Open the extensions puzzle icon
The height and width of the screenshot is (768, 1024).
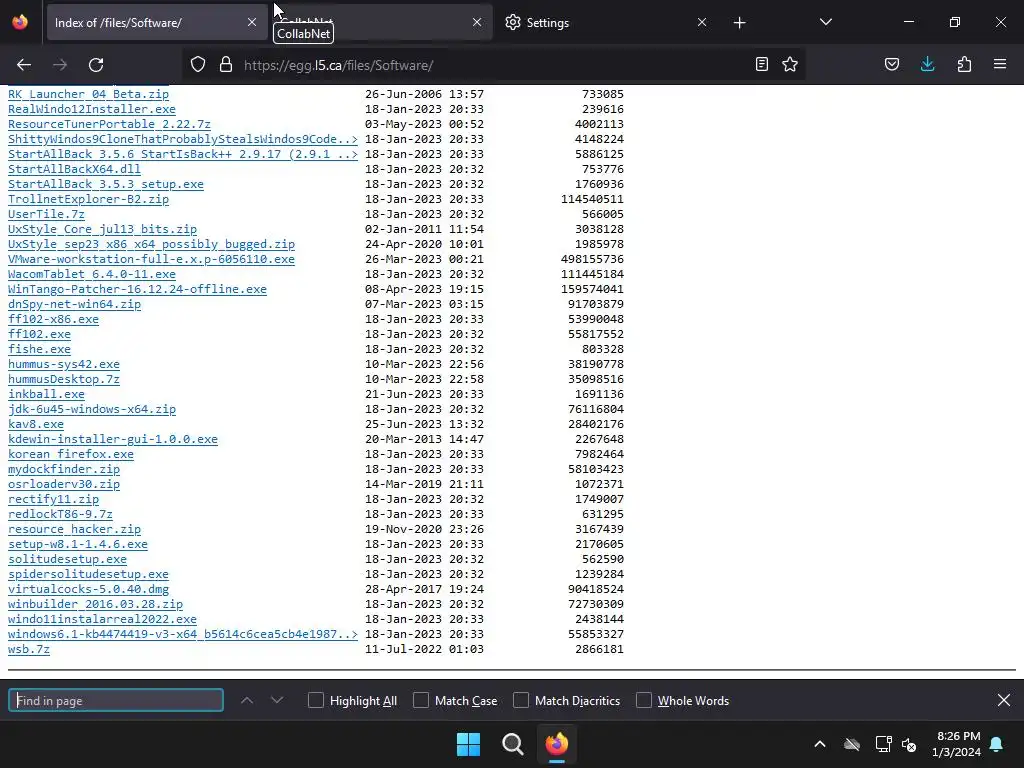[964, 64]
